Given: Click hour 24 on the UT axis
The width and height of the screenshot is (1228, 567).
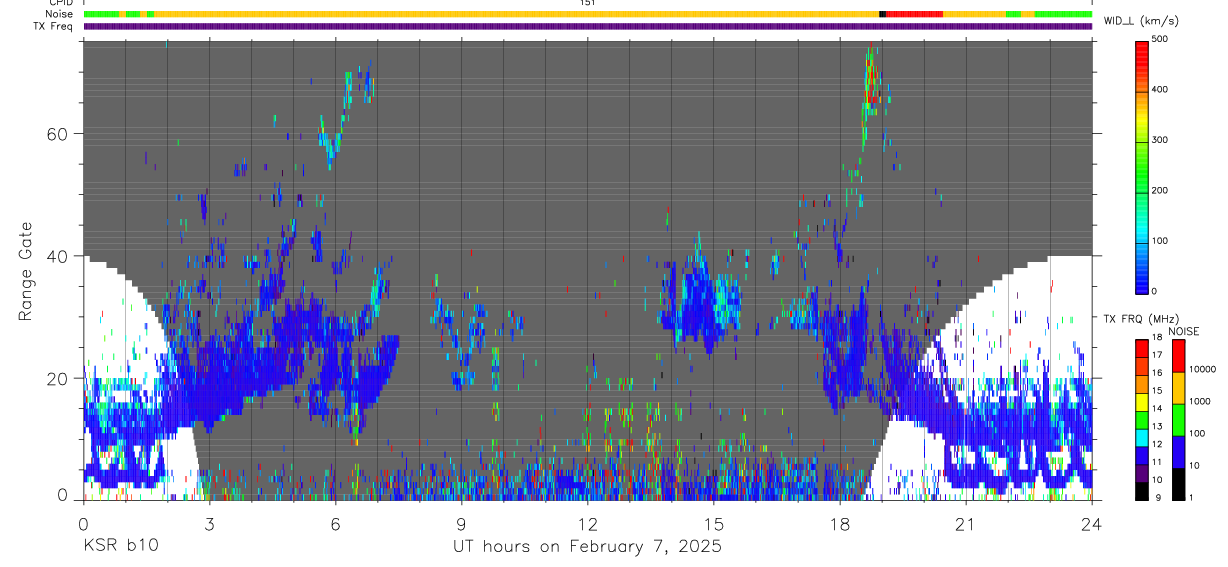Looking at the screenshot, I should [1091, 524].
